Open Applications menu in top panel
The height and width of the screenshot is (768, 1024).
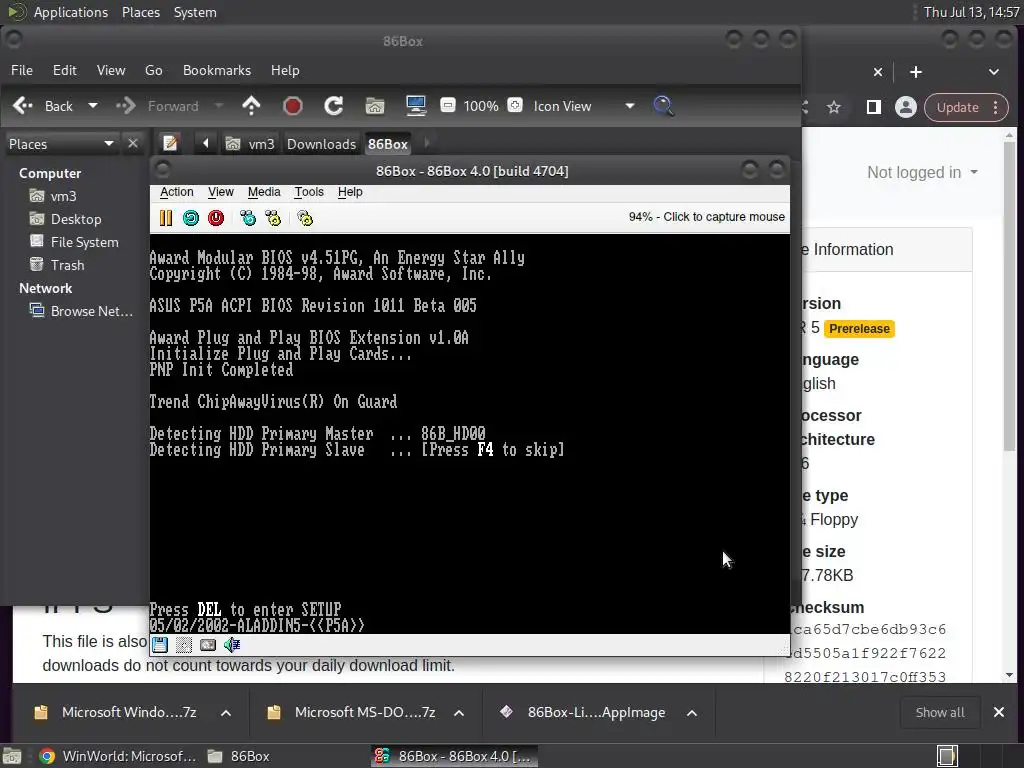[x=71, y=12]
